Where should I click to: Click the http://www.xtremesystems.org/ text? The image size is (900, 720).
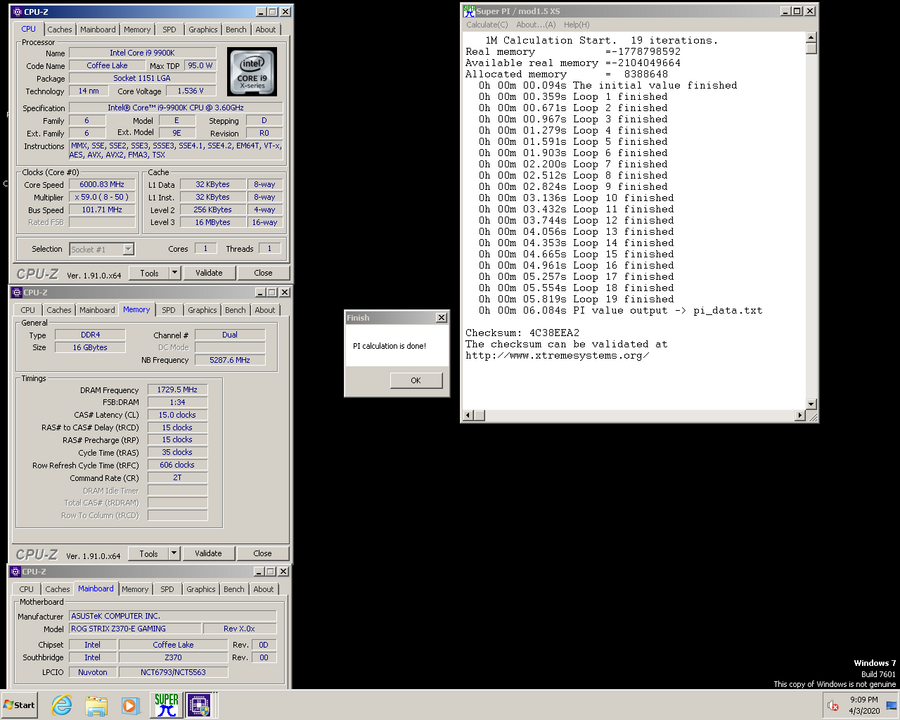click(x=557, y=355)
